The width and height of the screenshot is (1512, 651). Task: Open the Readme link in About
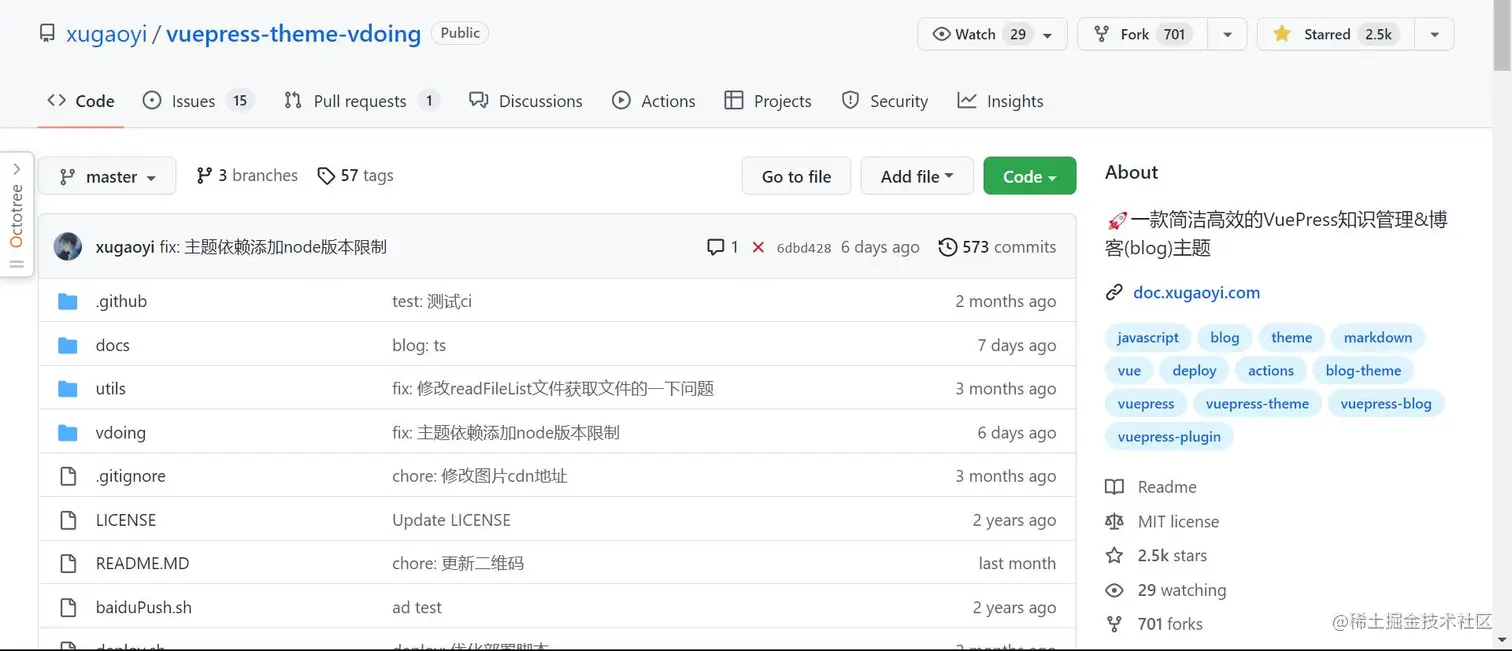point(1167,487)
